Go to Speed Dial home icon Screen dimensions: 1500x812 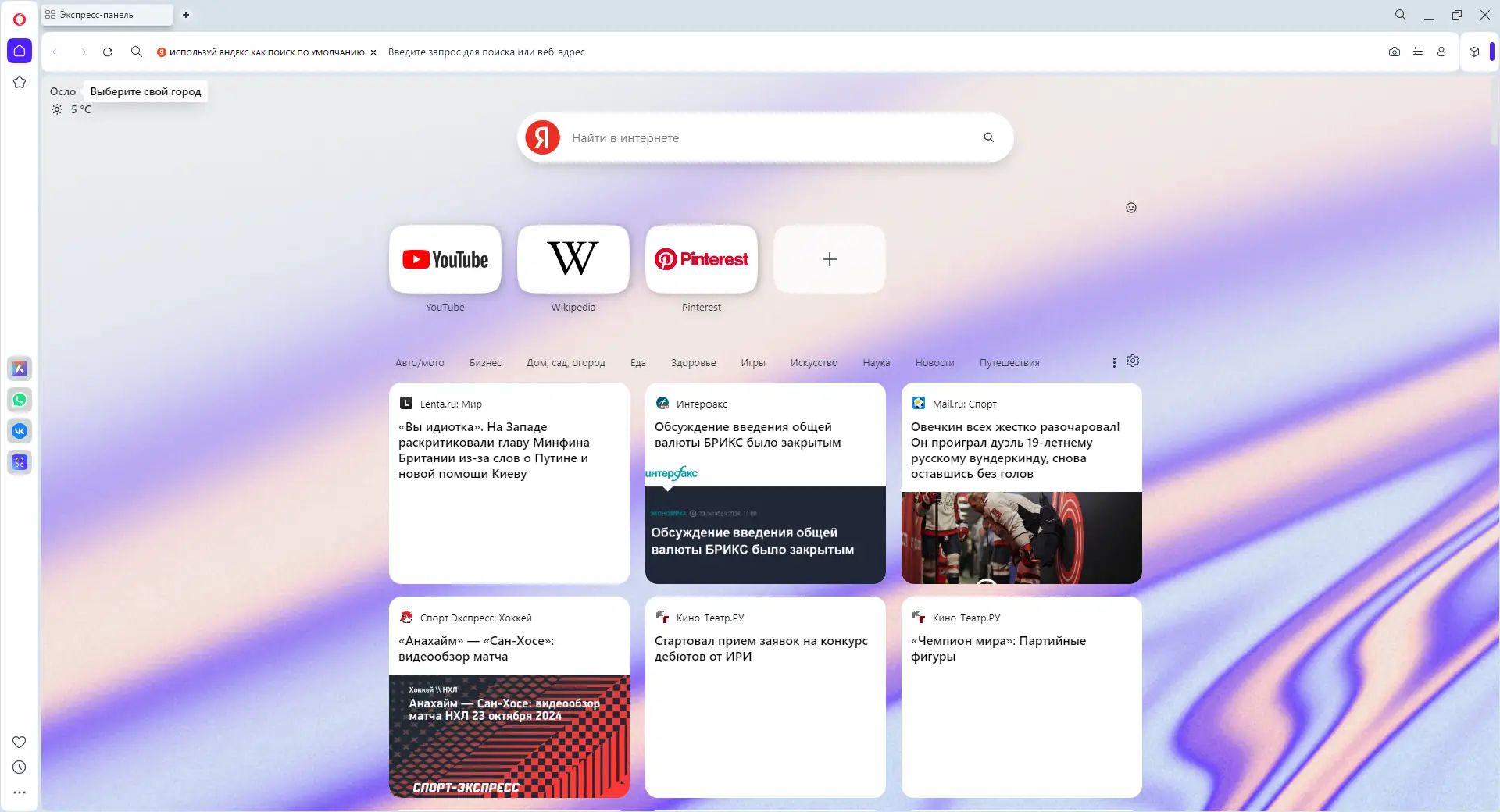click(20, 51)
